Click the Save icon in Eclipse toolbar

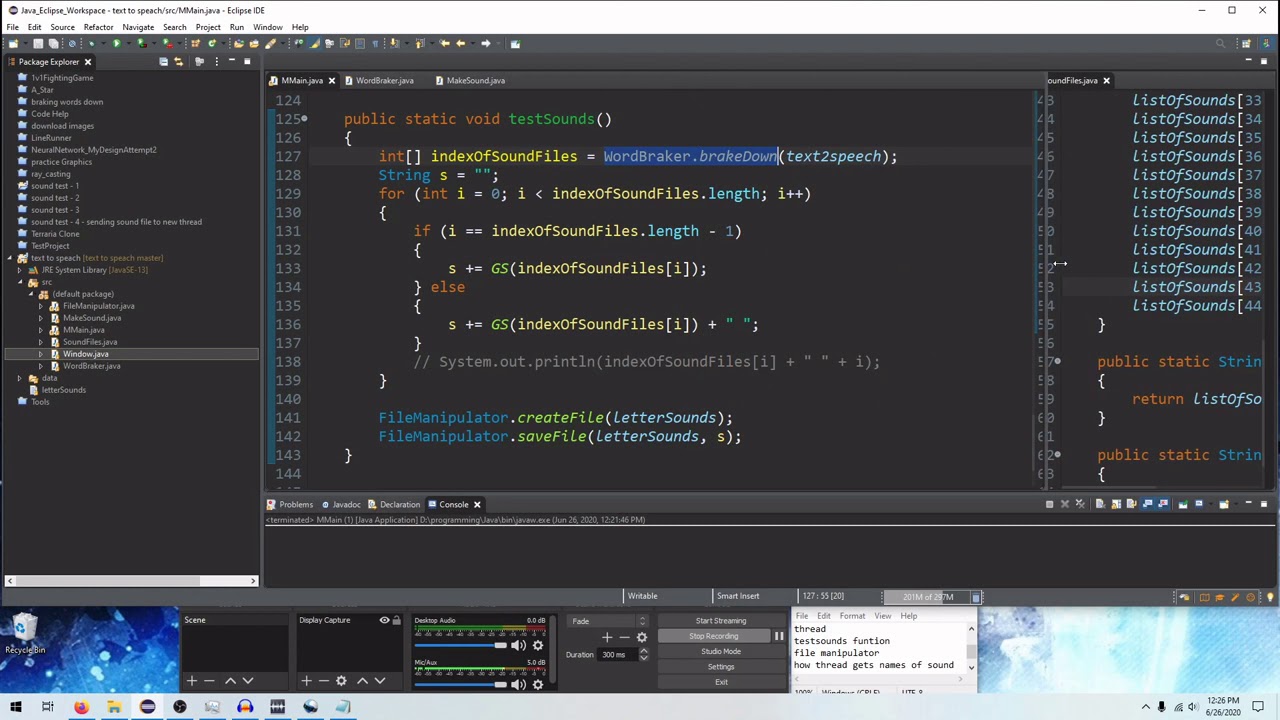pyautogui.click(x=38, y=43)
